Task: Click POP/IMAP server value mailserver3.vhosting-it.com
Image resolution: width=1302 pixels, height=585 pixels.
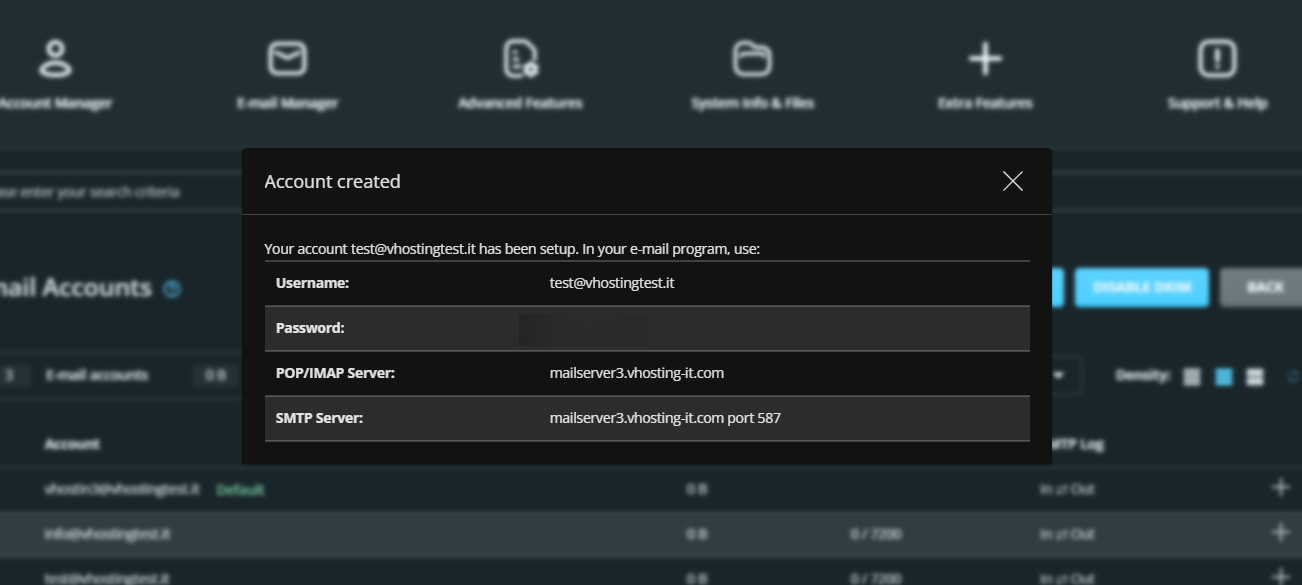Action: point(637,373)
